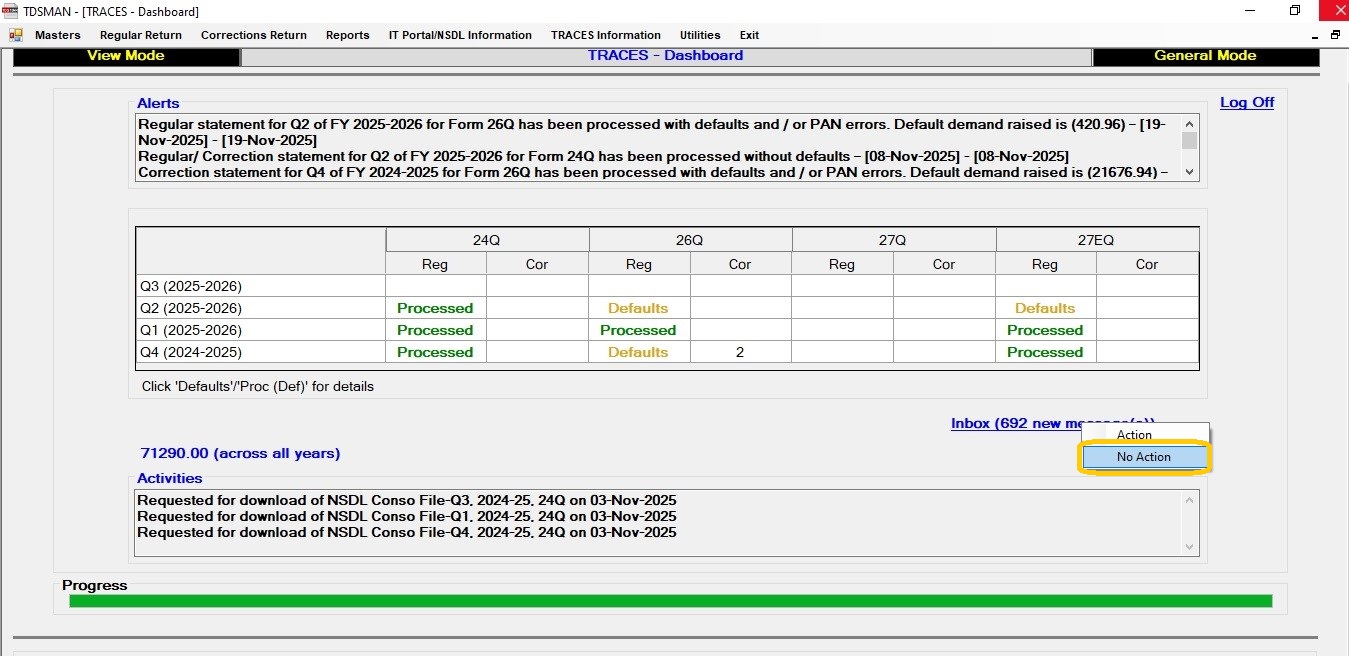Screen dimensions: 1349x656
Task: Choose 'No Action' from the popup menu
Action: [1144, 457]
